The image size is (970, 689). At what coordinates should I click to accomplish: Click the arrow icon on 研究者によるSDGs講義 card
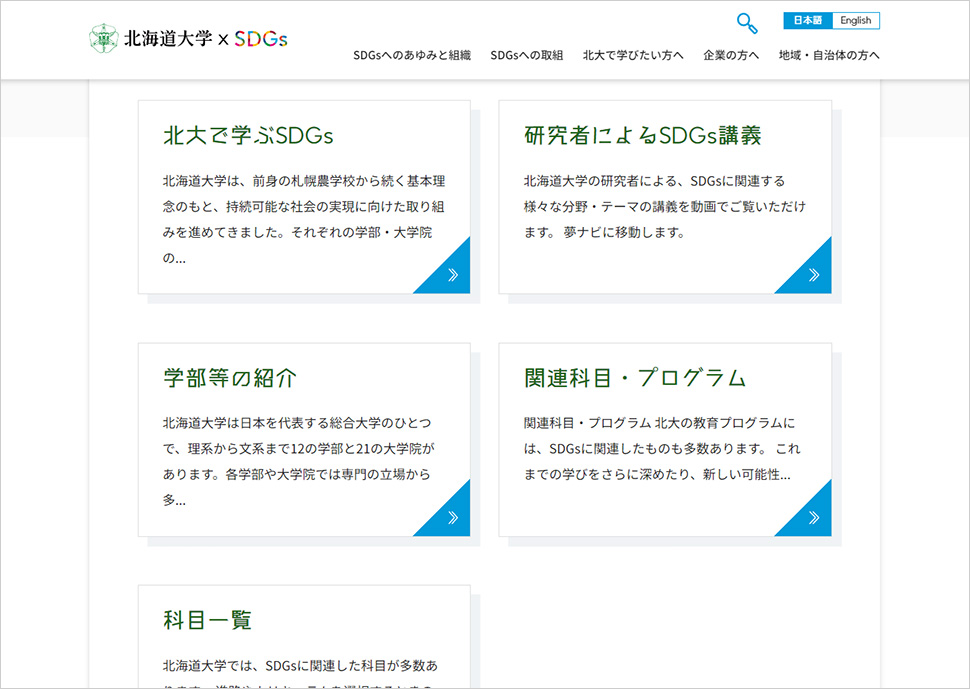pyautogui.click(x=814, y=275)
